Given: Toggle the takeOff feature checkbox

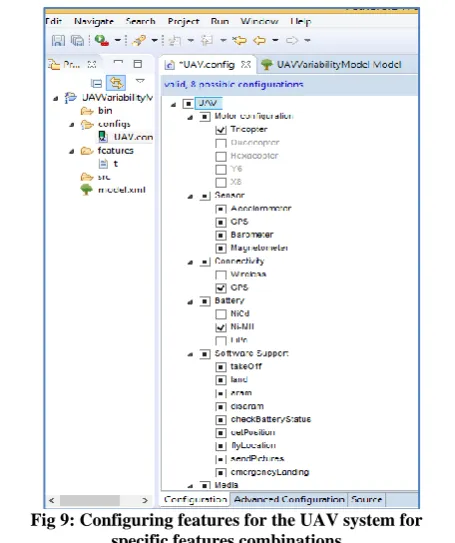Looking at the screenshot, I should [x=221, y=367].
